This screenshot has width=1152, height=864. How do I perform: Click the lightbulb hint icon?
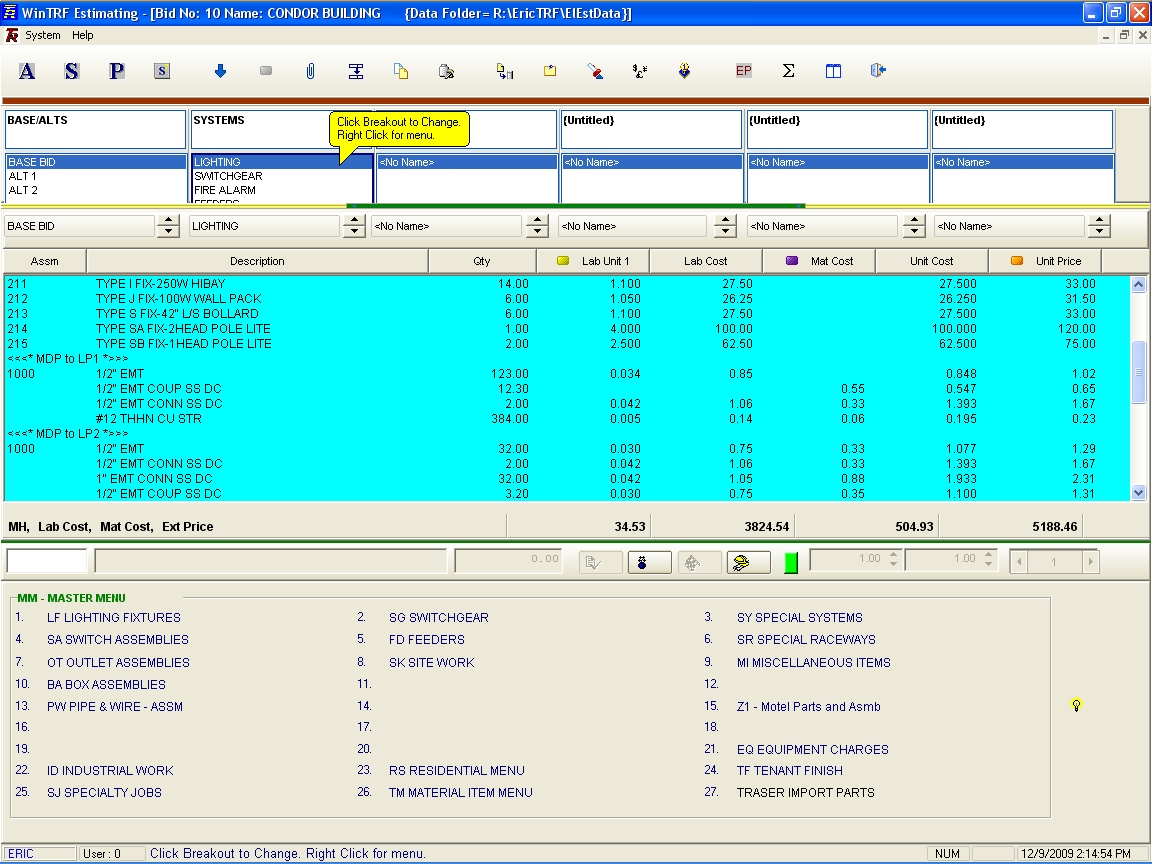pyautogui.click(x=1076, y=705)
